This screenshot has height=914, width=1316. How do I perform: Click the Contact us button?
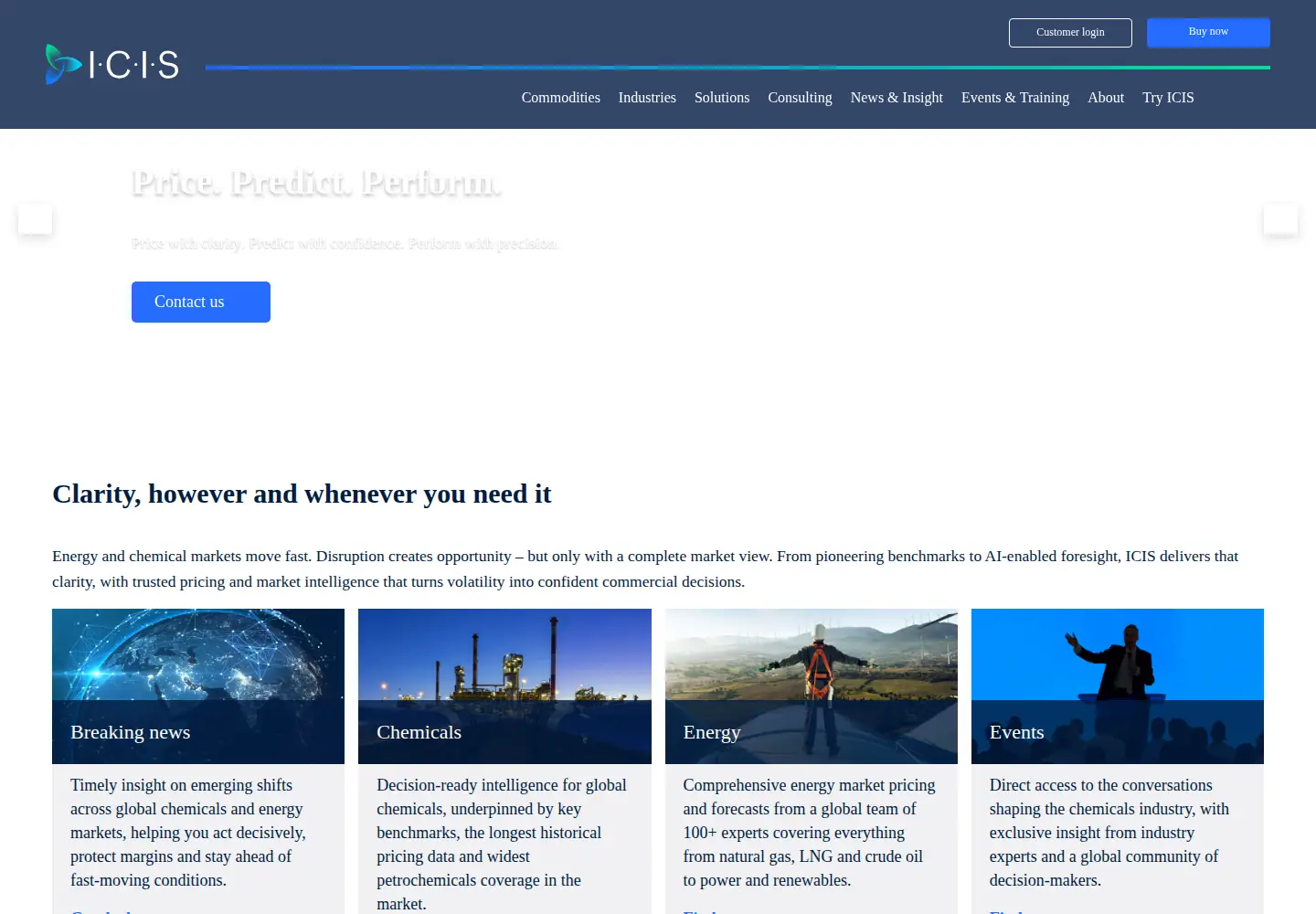click(201, 302)
